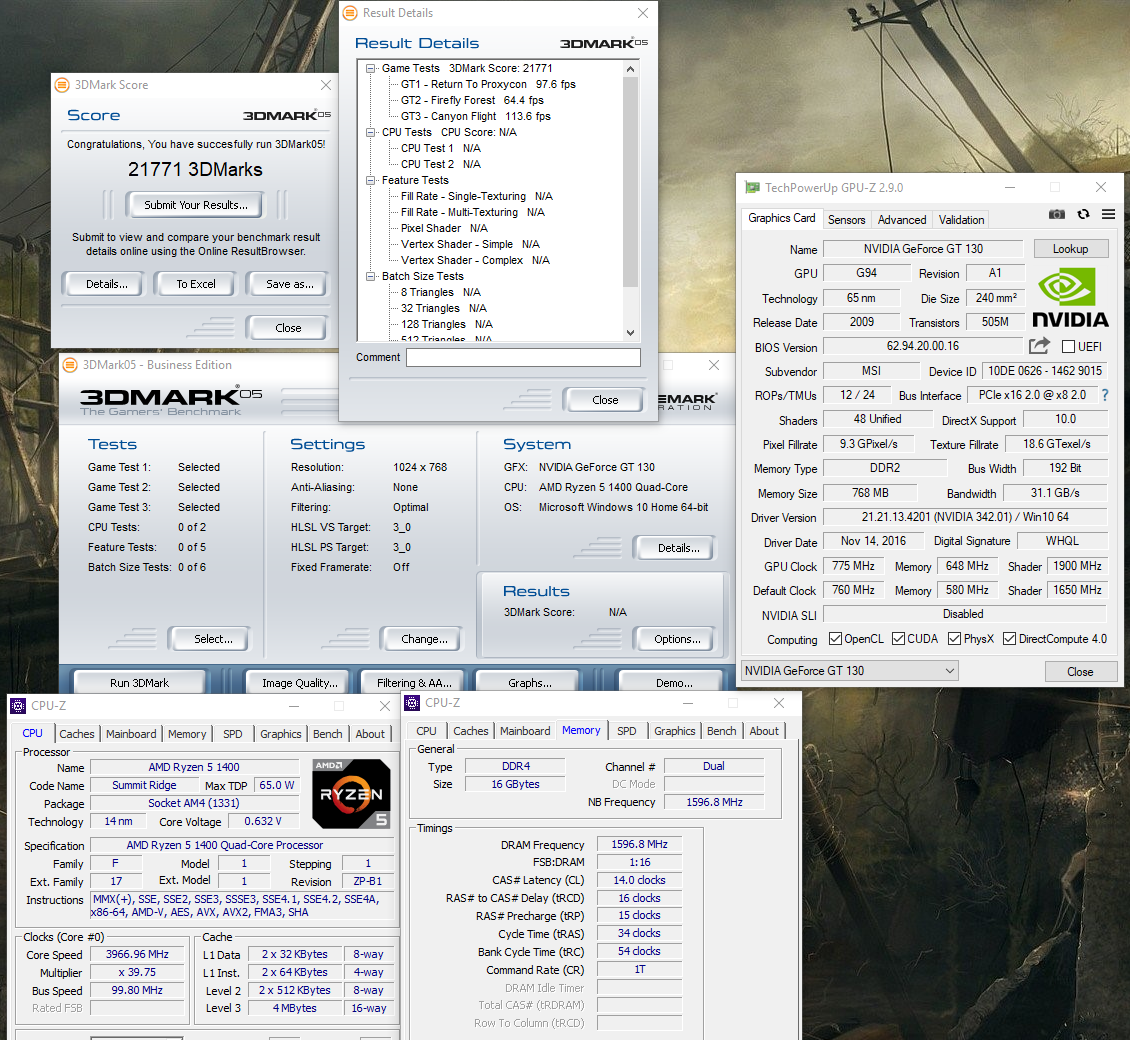Open Caches tab in left CPU-Z window
Screen dimensions: 1130x1040
(x=76, y=734)
